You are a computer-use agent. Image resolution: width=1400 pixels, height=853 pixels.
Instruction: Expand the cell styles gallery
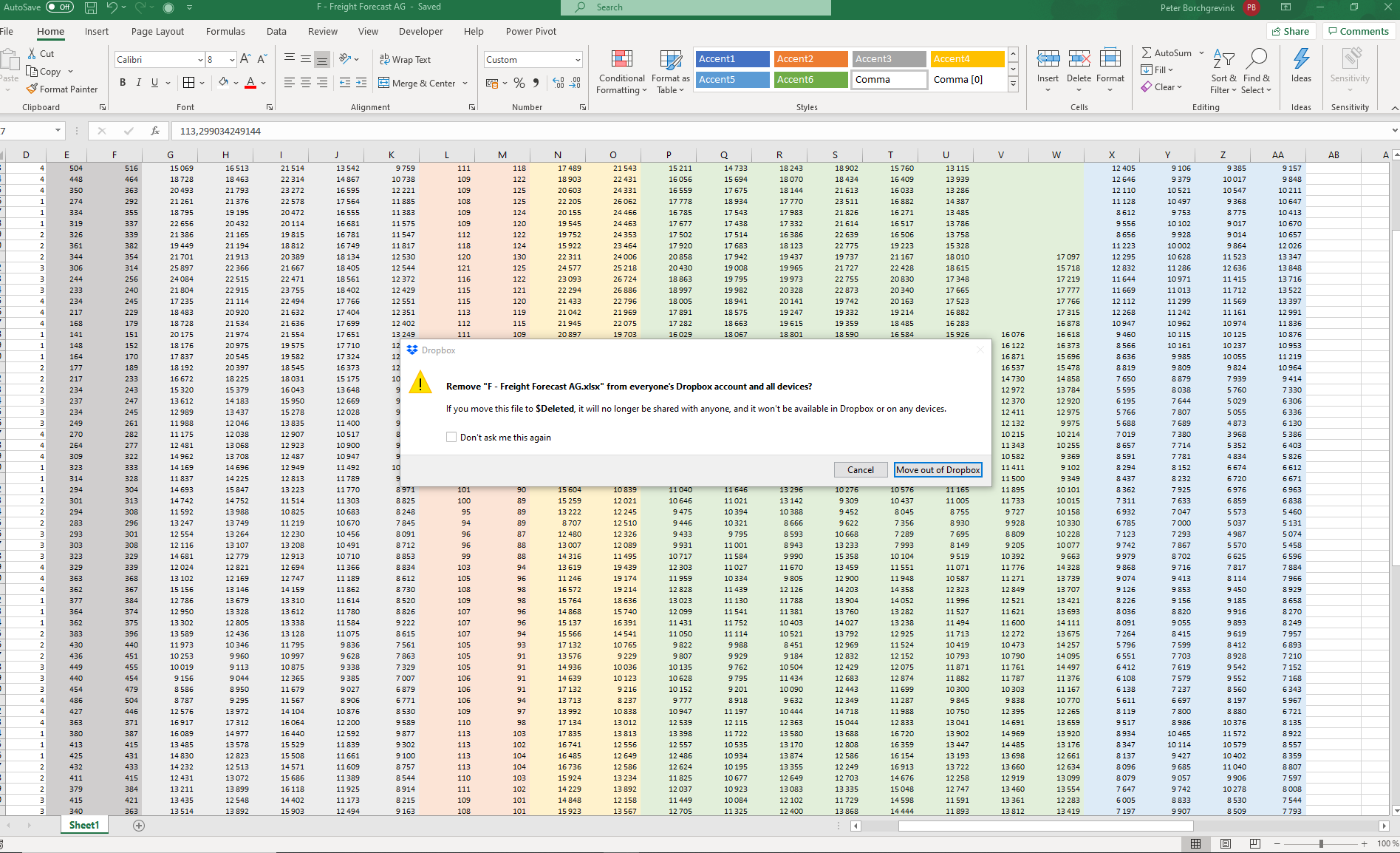(1013, 85)
